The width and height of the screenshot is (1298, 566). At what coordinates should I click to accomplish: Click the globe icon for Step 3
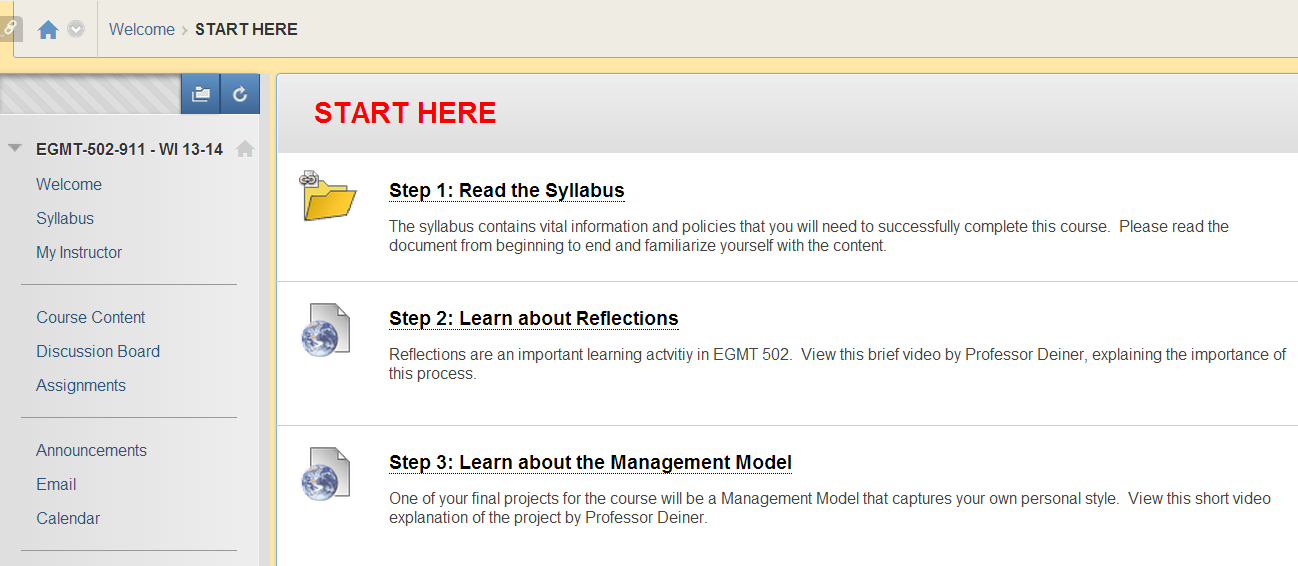[326, 474]
